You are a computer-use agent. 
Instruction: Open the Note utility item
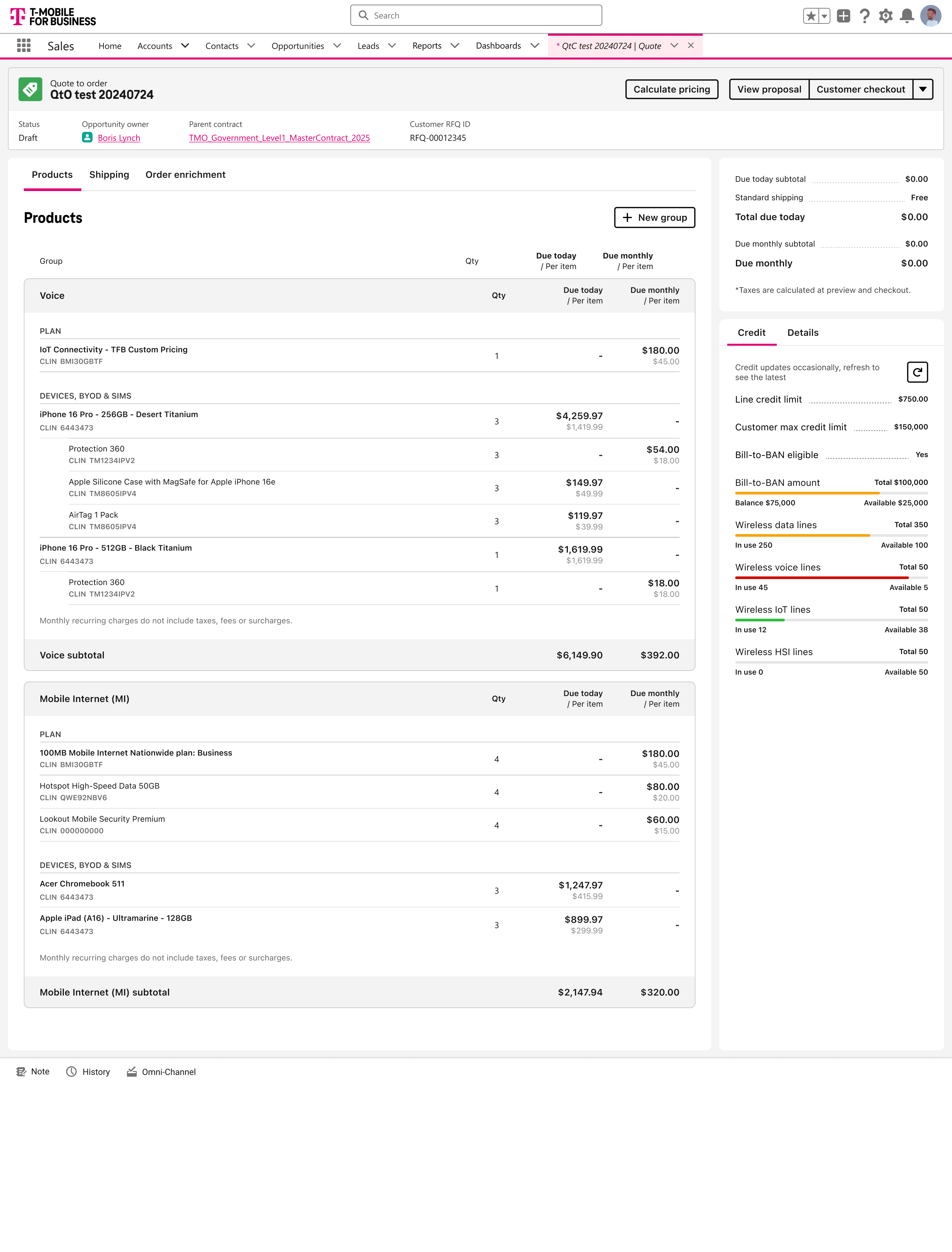(33, 1071)
